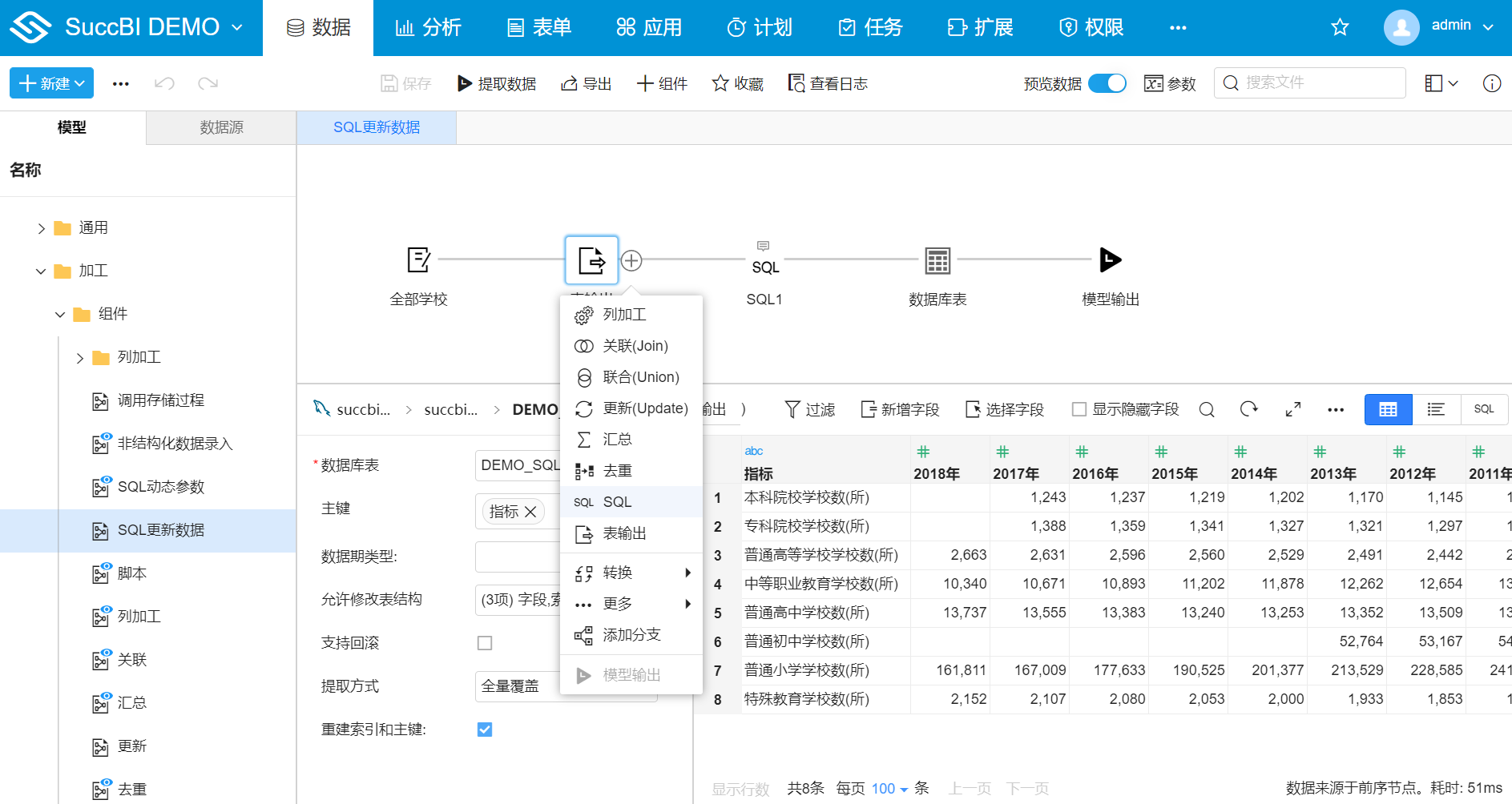Choose 关联(Join) from the menu
1512x804 pixels.
point(635,346)
